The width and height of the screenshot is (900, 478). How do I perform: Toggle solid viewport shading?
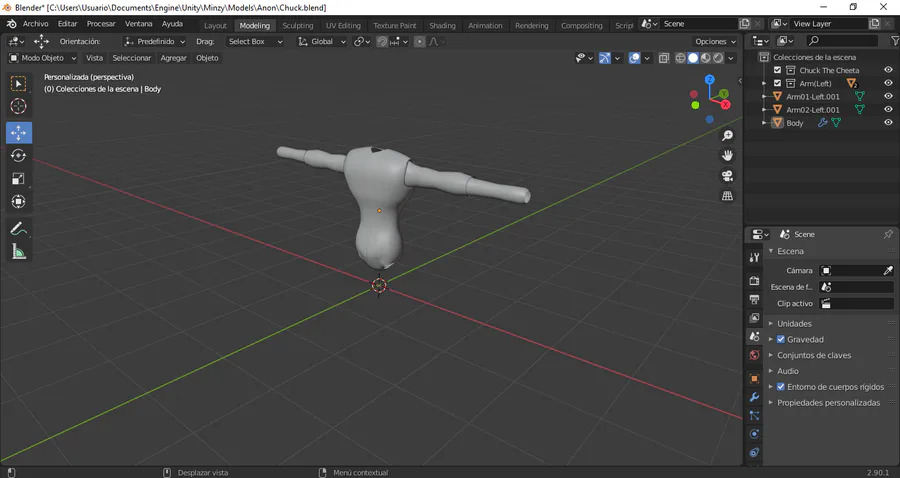pyautogui.click(x=693, y=58)
